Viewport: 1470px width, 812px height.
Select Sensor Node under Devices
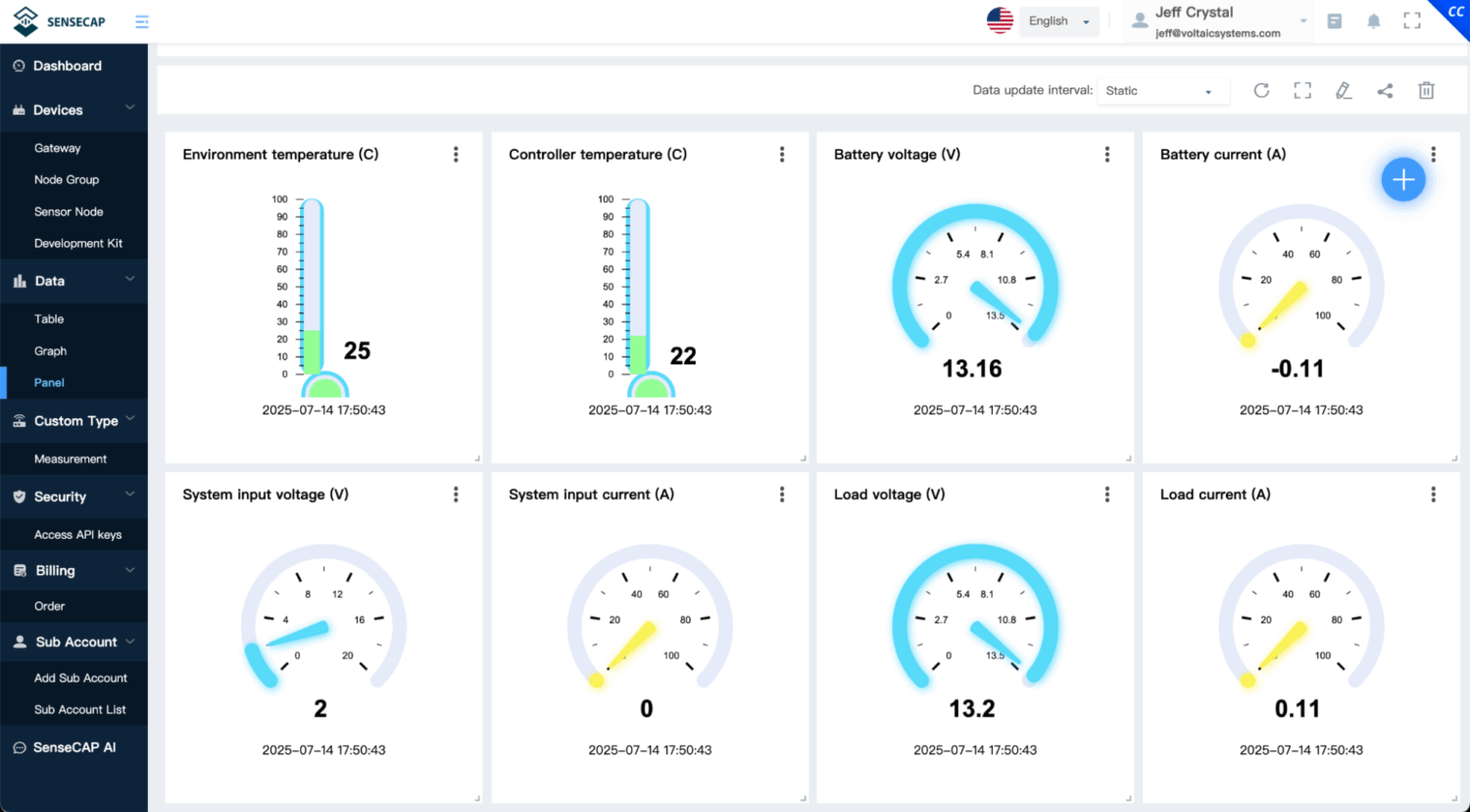coord(69,212)
